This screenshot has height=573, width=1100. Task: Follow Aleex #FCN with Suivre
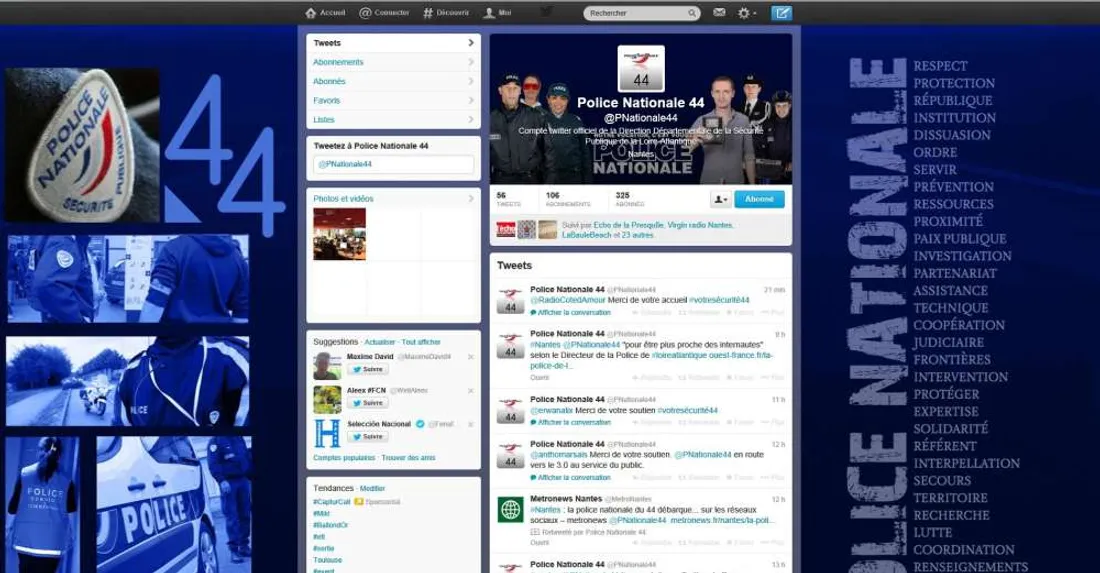[x=367, y=403]
